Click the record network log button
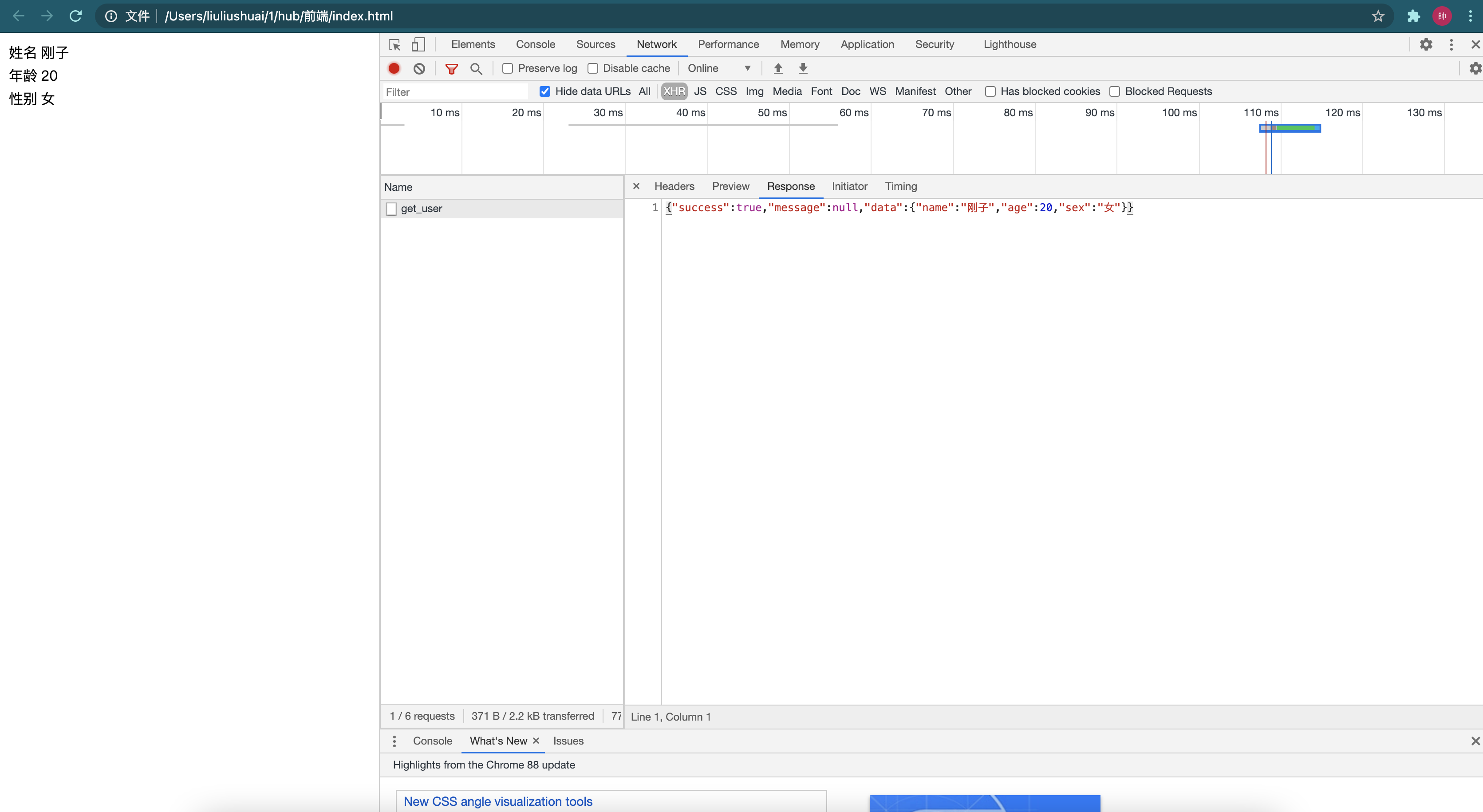1483x812 pixels. tap(394, 68)
